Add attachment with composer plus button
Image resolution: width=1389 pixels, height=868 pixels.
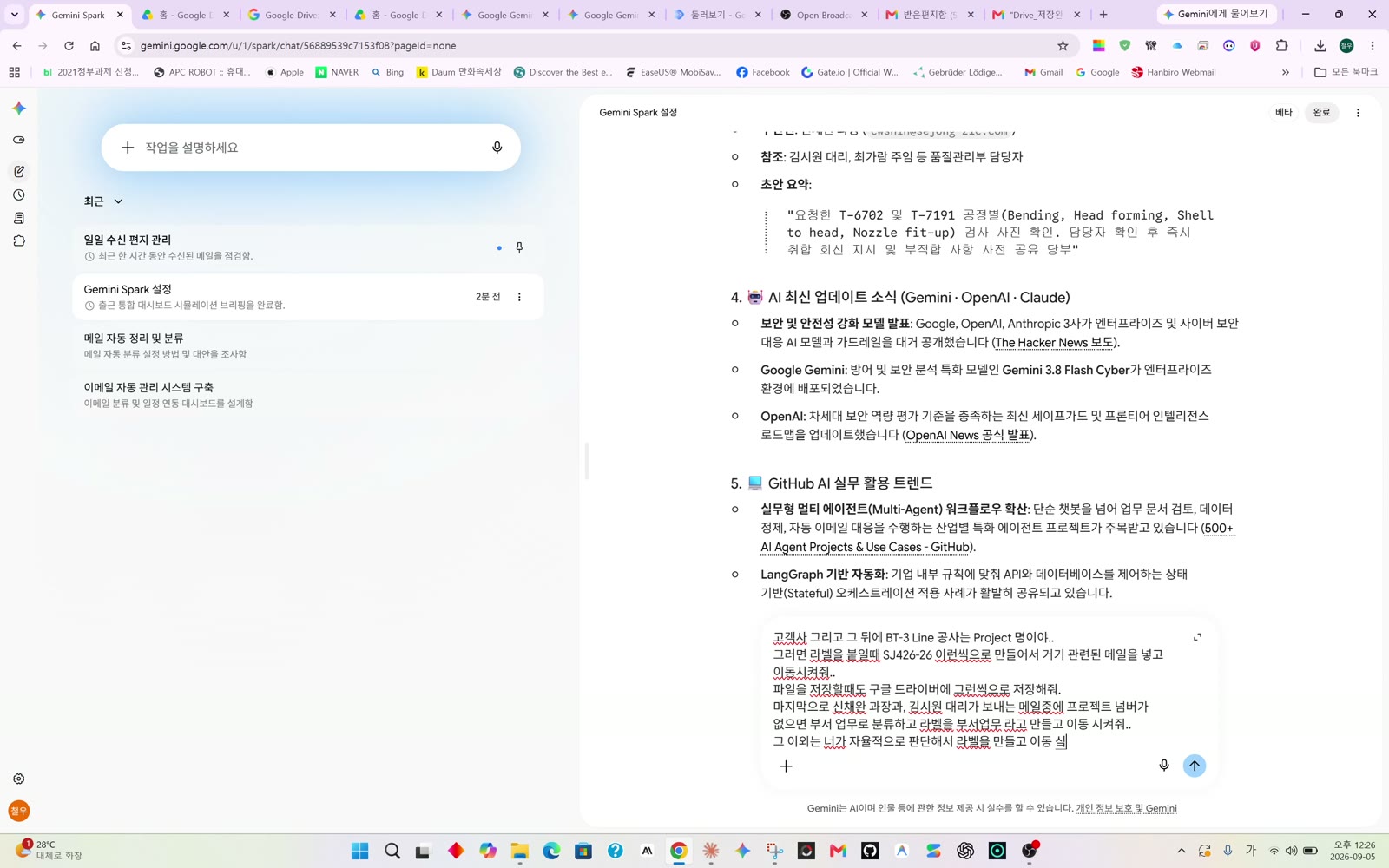(x=786, y=766)
